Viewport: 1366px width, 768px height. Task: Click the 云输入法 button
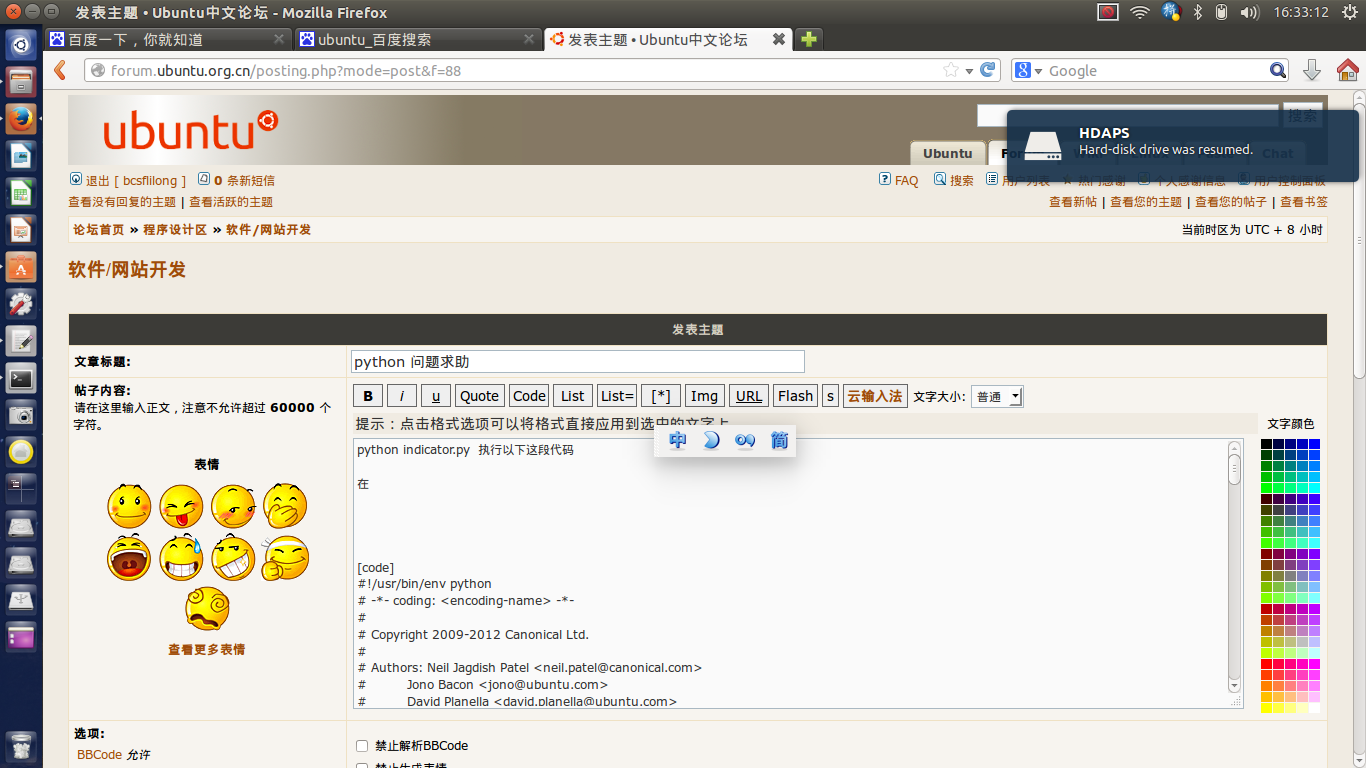coord(875,396)
